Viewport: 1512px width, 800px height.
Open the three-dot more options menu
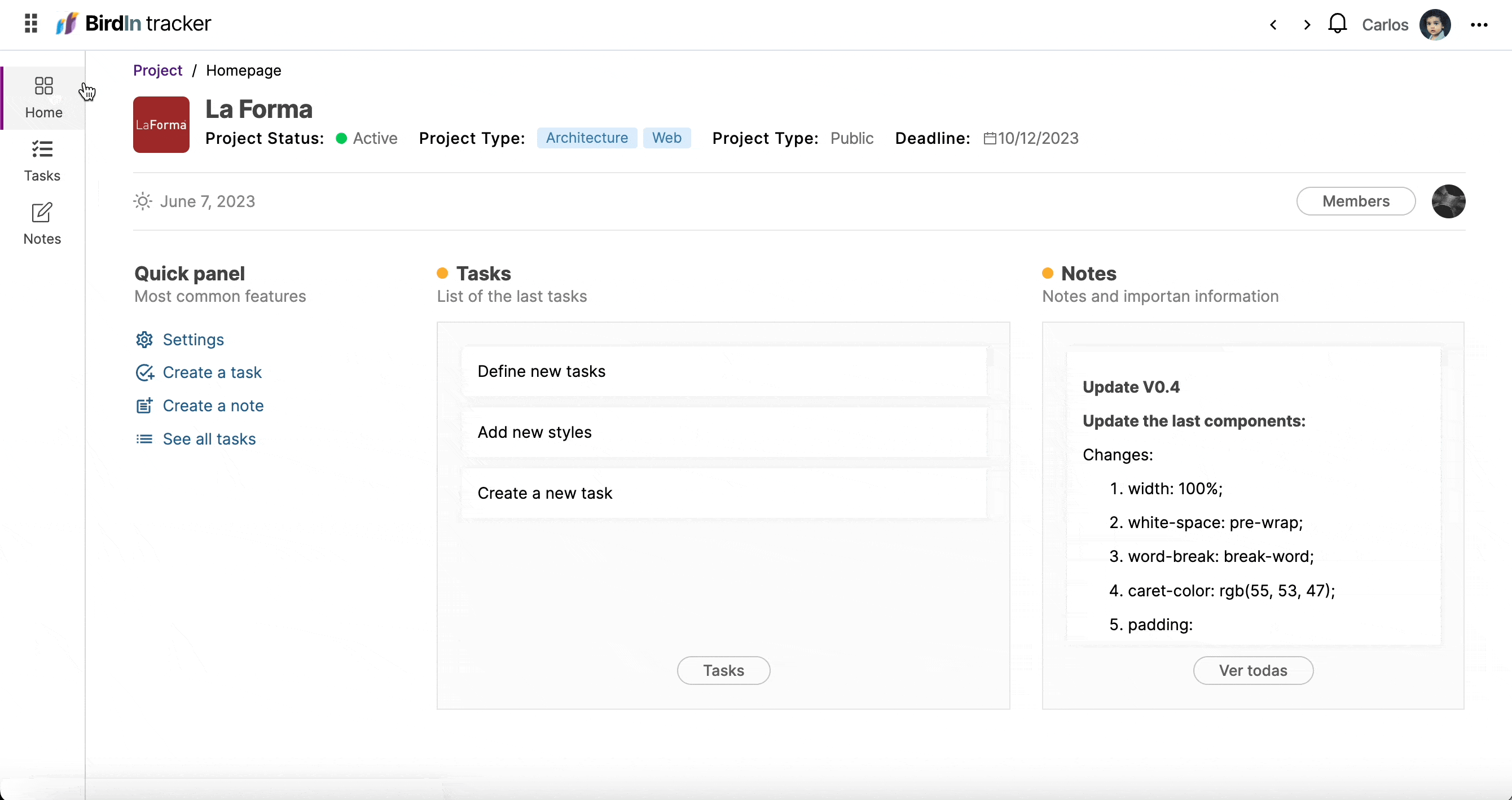1479,25
